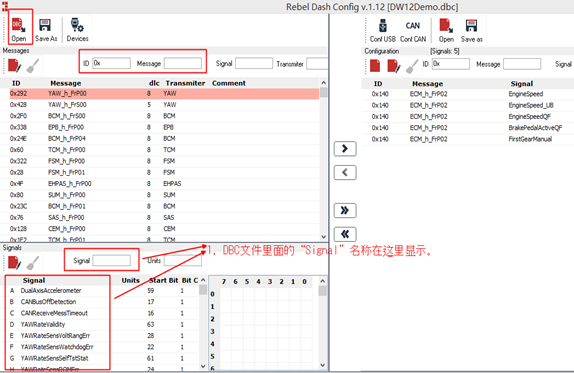Click Signal column header in Configuration table
574x373 pixels.
coord(521,83)
